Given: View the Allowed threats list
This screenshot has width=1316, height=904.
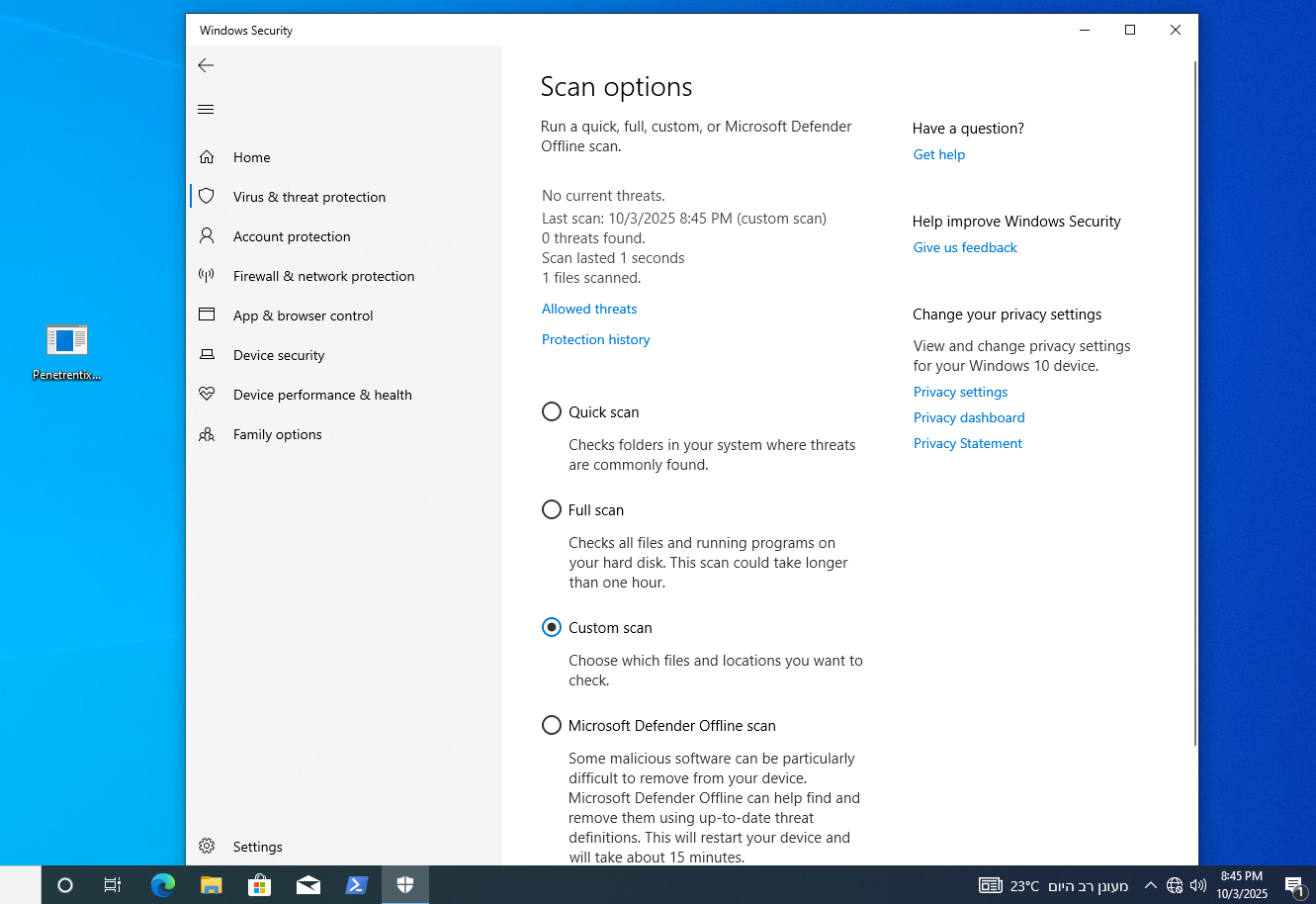Looking at the screenshot, I should 588,309.
